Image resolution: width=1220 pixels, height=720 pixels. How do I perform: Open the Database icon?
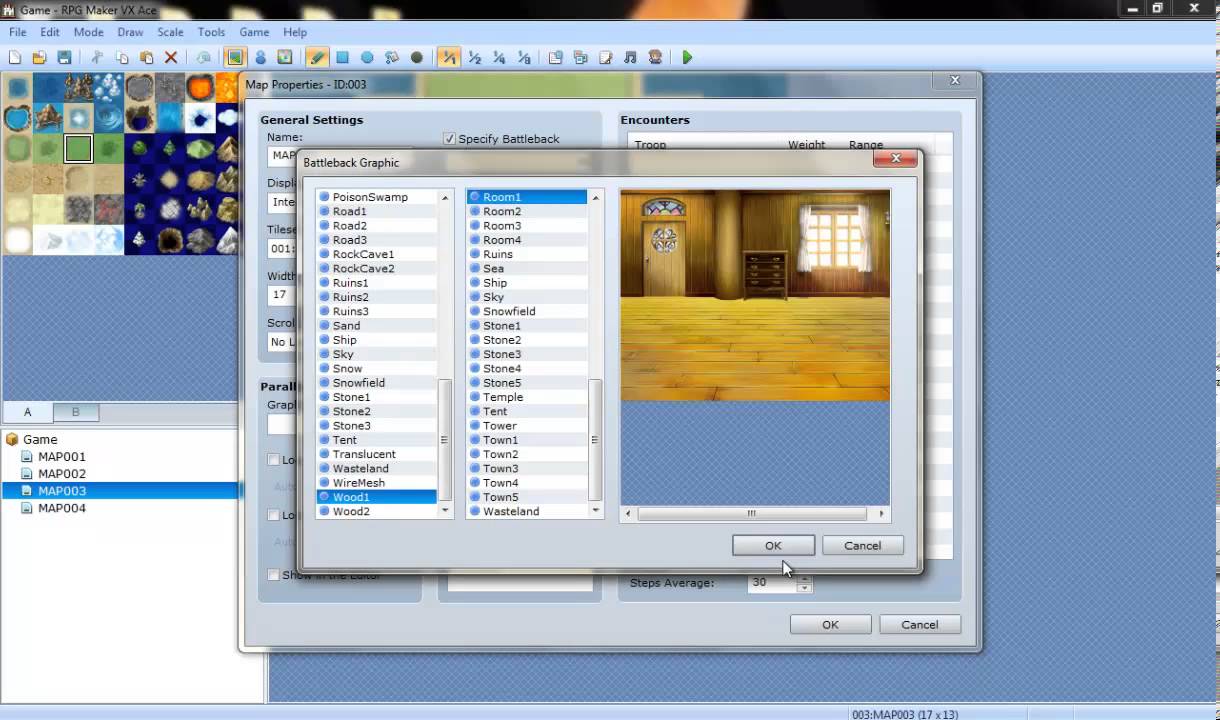click(556, 58)
